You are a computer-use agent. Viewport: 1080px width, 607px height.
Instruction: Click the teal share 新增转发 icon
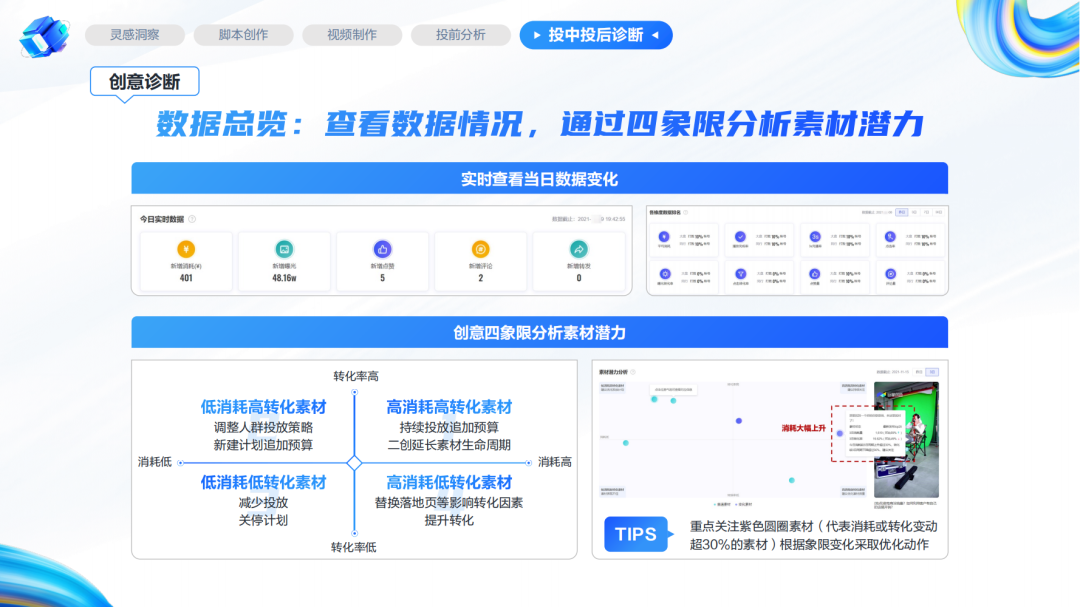coord(579,249)
